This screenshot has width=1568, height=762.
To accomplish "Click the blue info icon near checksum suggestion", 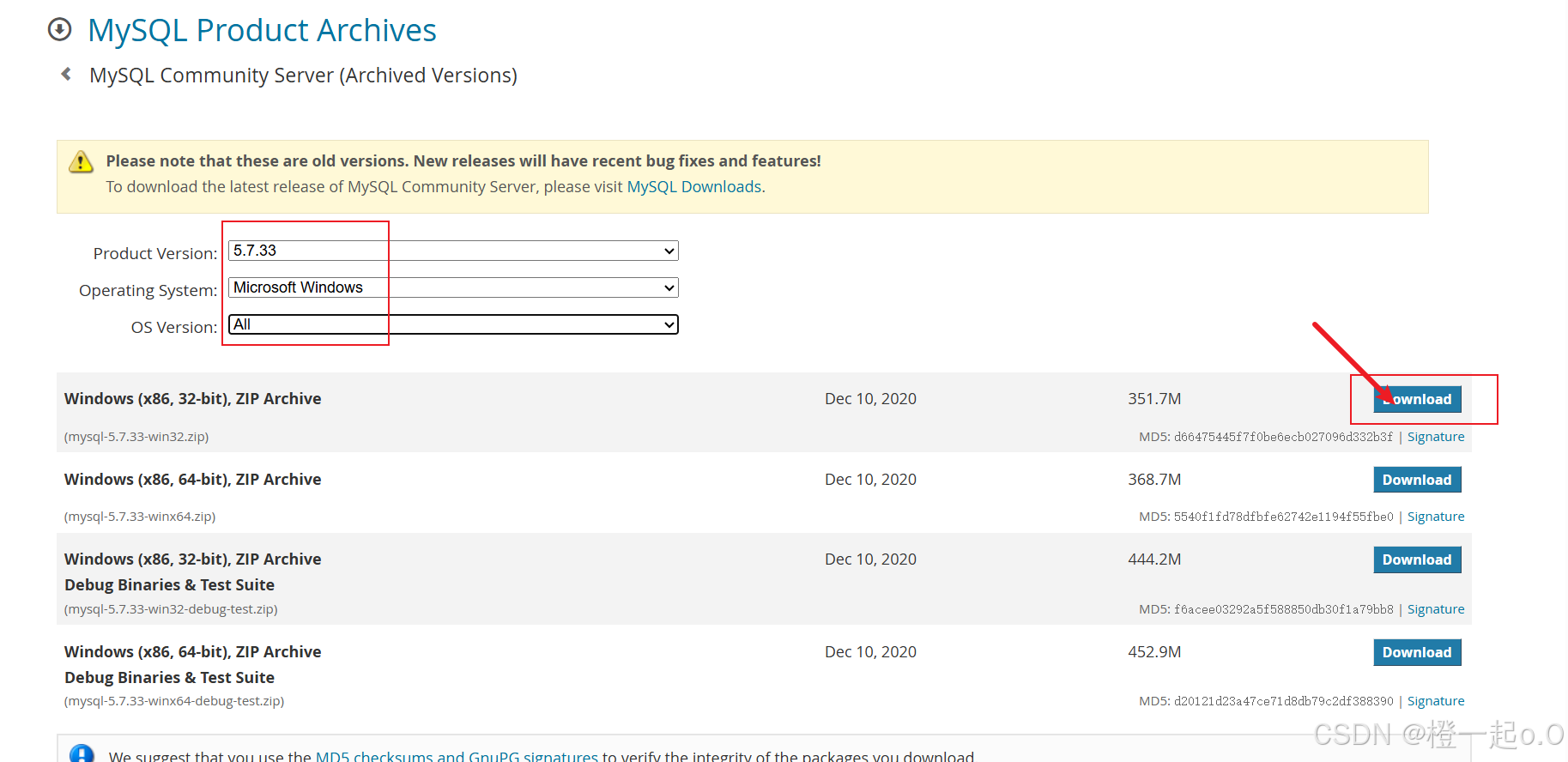I will (82, 754).
